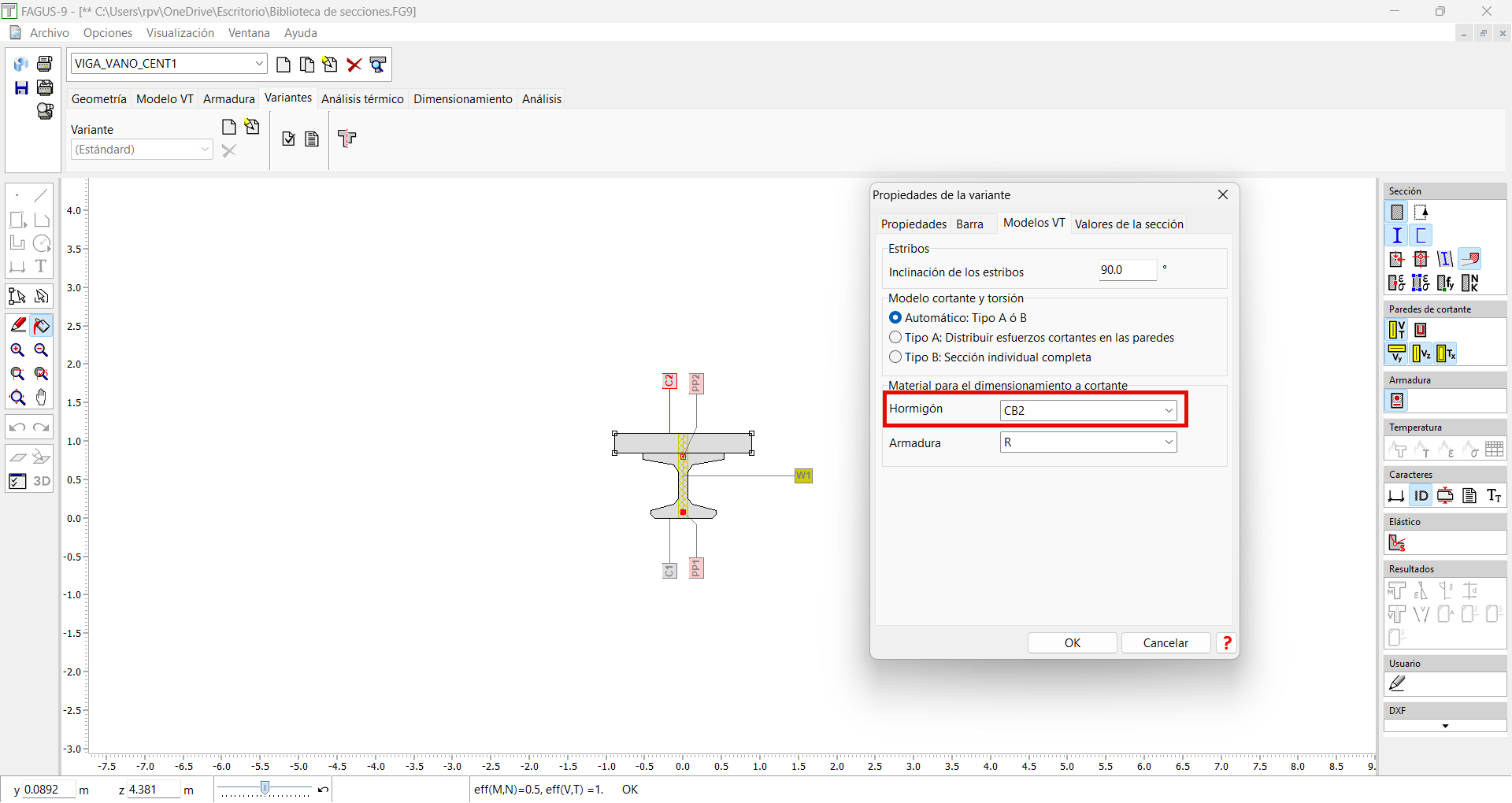The image size is (1512, 803).
Task: Click the ID characters icon
Action: pos(1421,496)
